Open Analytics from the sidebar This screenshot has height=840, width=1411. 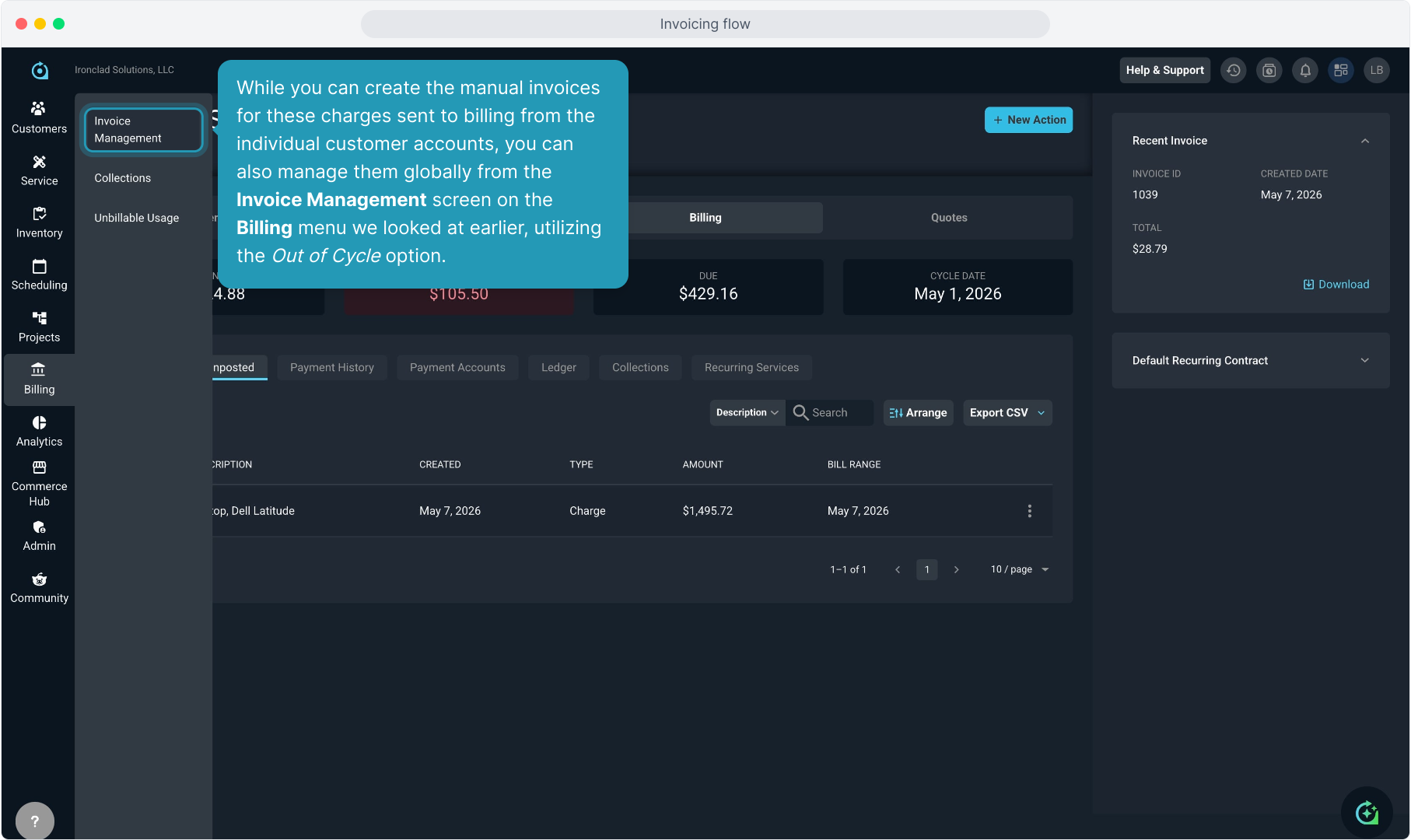(x=39, y=431)
